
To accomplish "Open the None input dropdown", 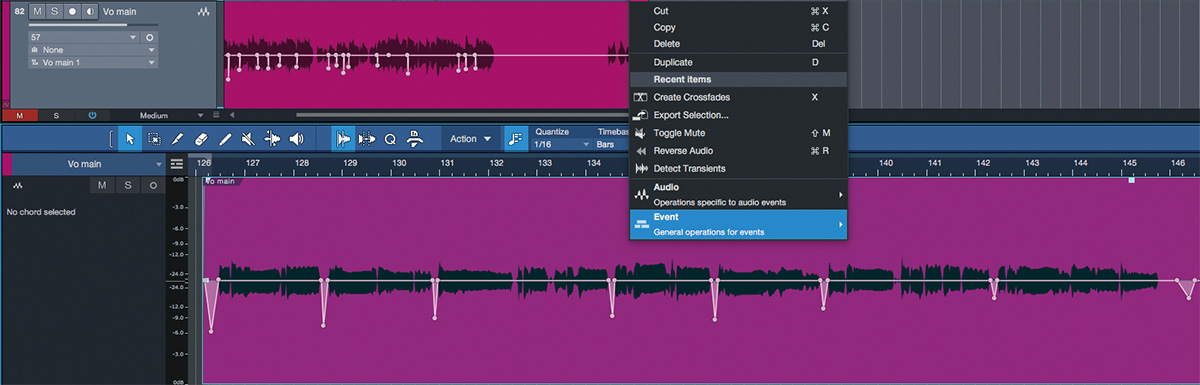I will pyautogui.click(x=93, y=49).
